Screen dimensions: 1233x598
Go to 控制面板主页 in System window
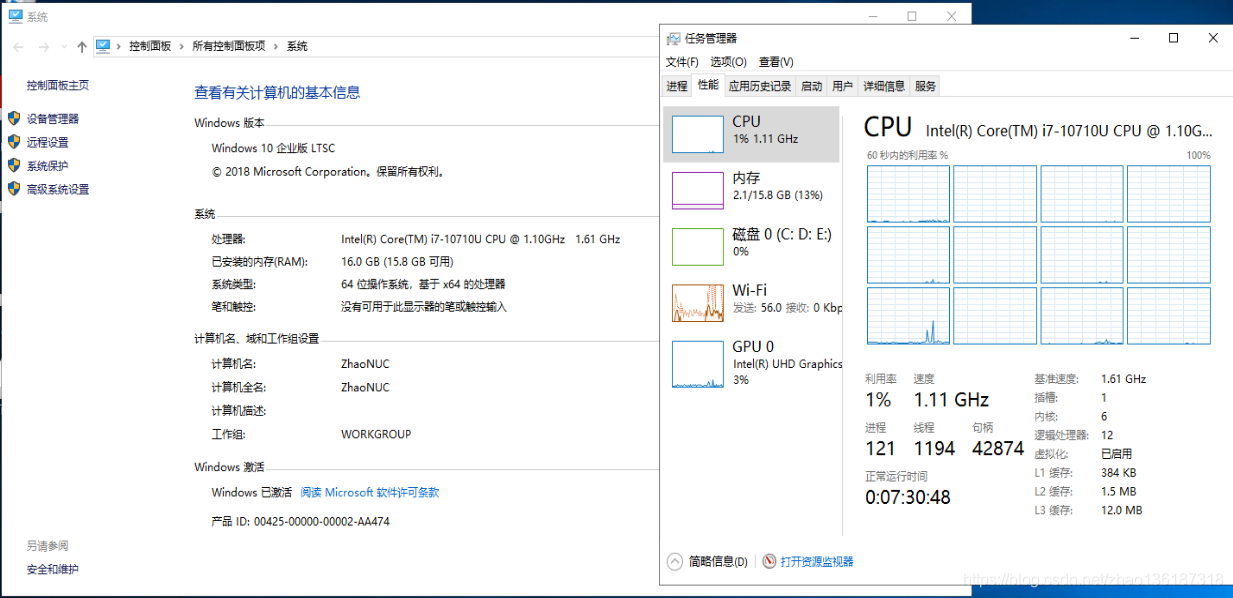point(58,86)
